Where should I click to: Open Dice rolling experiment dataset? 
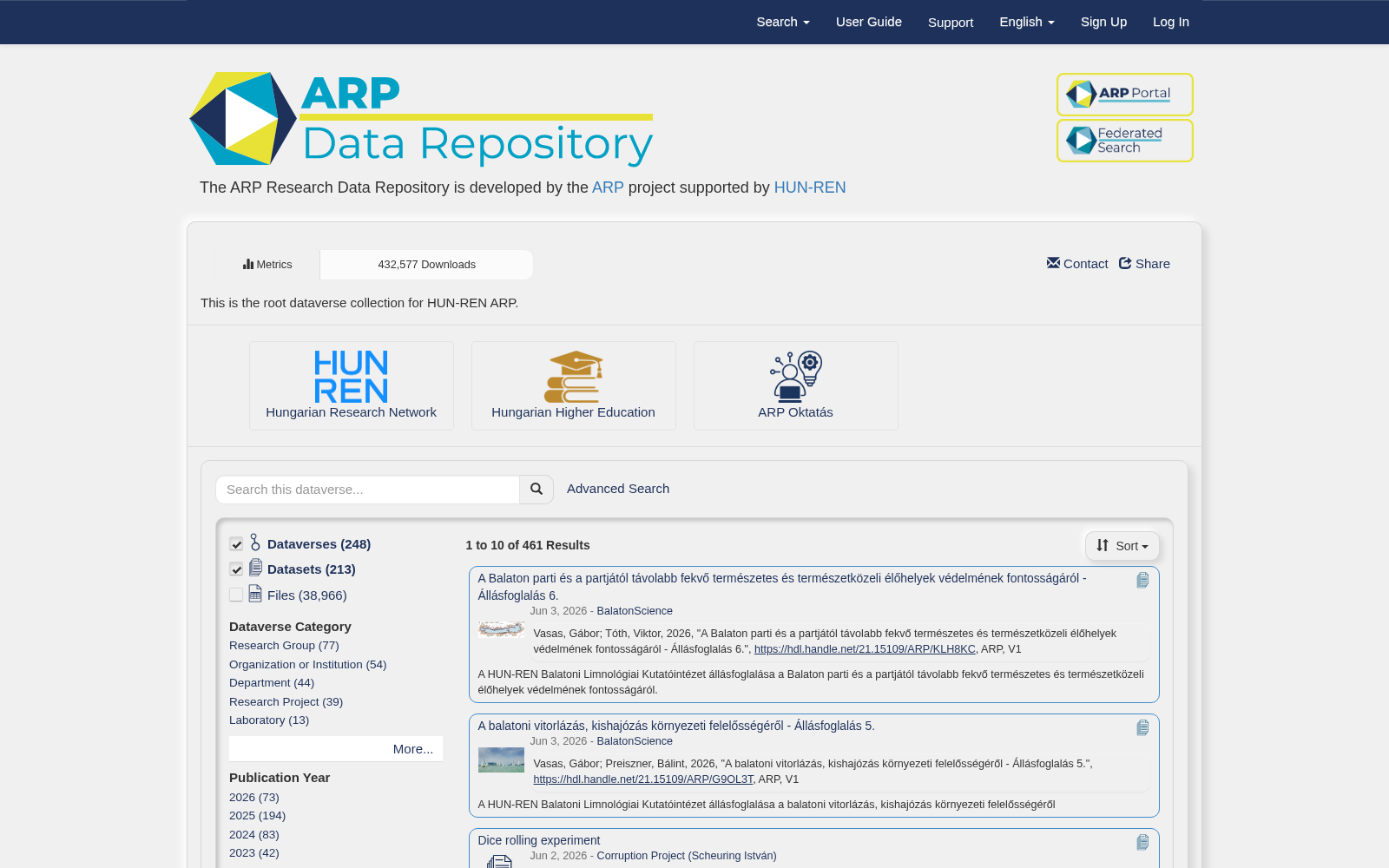click(x=539, y=840)
